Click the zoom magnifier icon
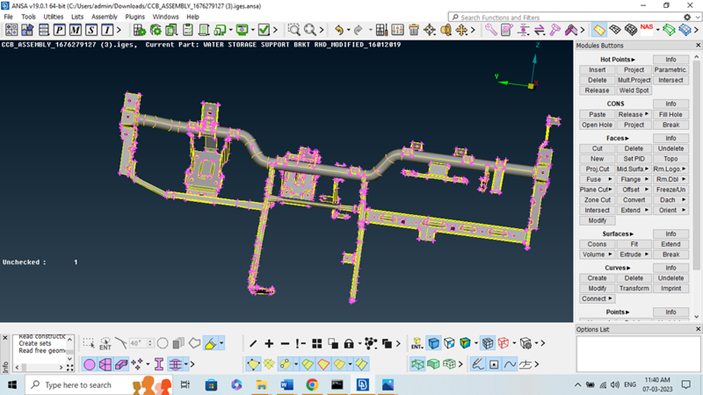 point(310,30)
